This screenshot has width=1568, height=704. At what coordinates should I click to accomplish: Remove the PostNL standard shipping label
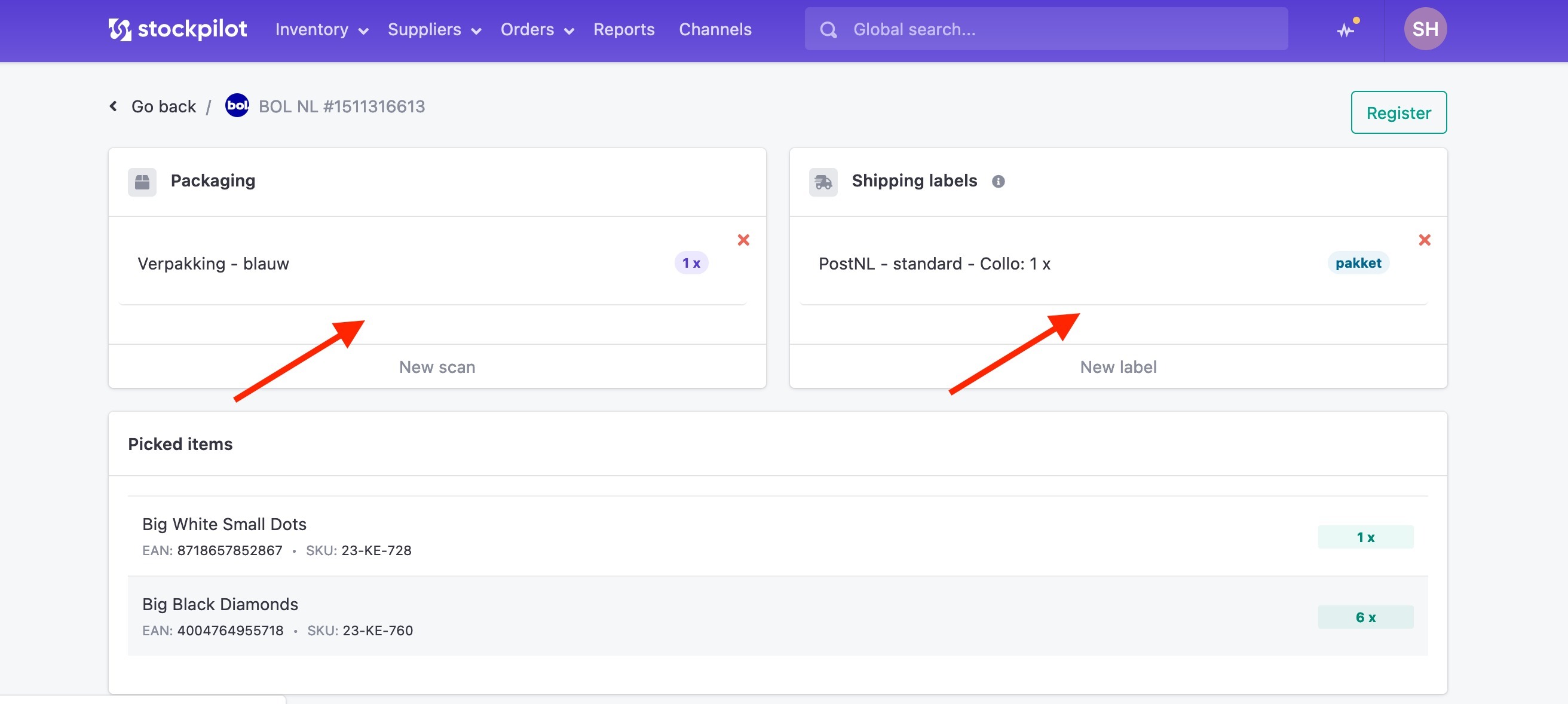[1425, 240]
